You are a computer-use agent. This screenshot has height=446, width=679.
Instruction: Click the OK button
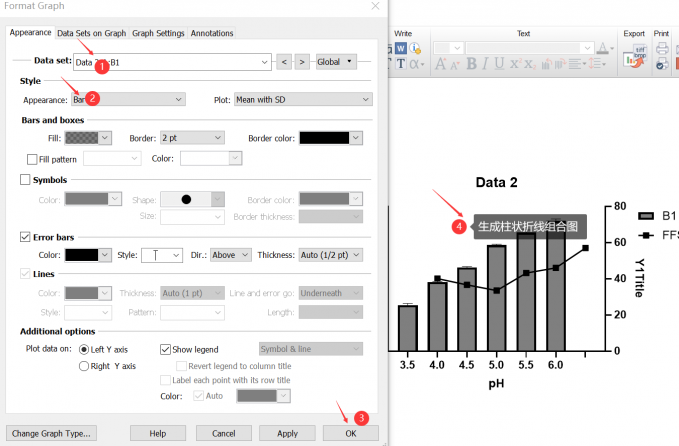tap(351, 433)
